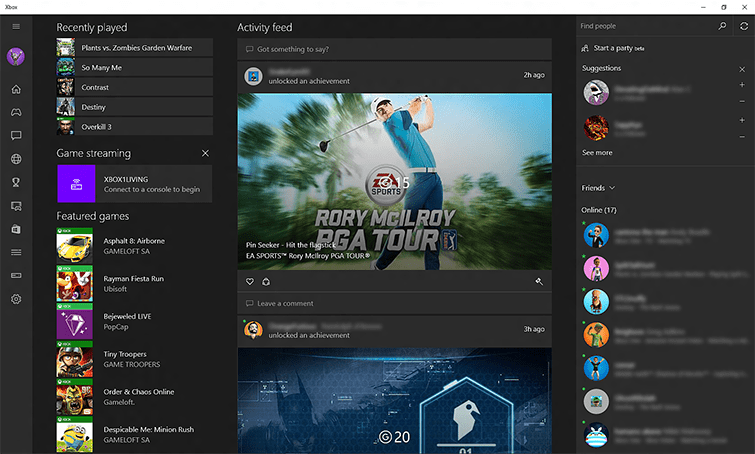755x454 pixels.
Task: Open first suggested friend's shark avatar
Action: click(x=596, y=92)
